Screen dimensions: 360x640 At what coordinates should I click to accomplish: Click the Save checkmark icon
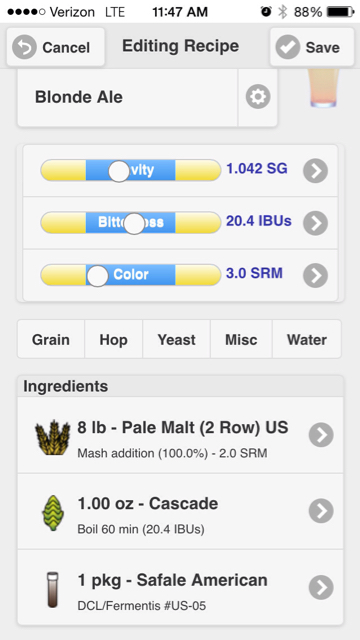288,47
